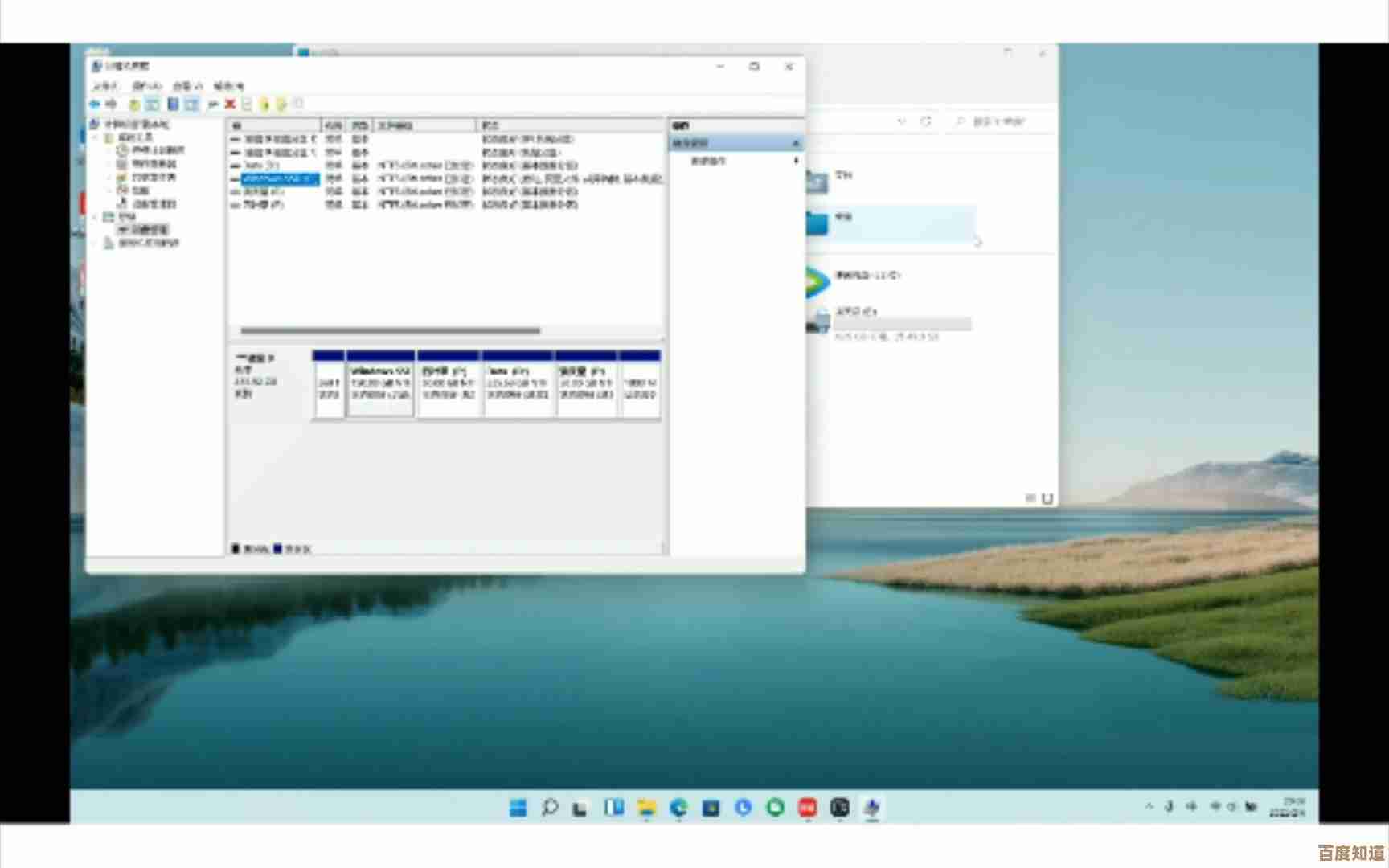Collapse the 系统工具 tree node
This screenshot has height=868, width=1389.
pos(94,137)
